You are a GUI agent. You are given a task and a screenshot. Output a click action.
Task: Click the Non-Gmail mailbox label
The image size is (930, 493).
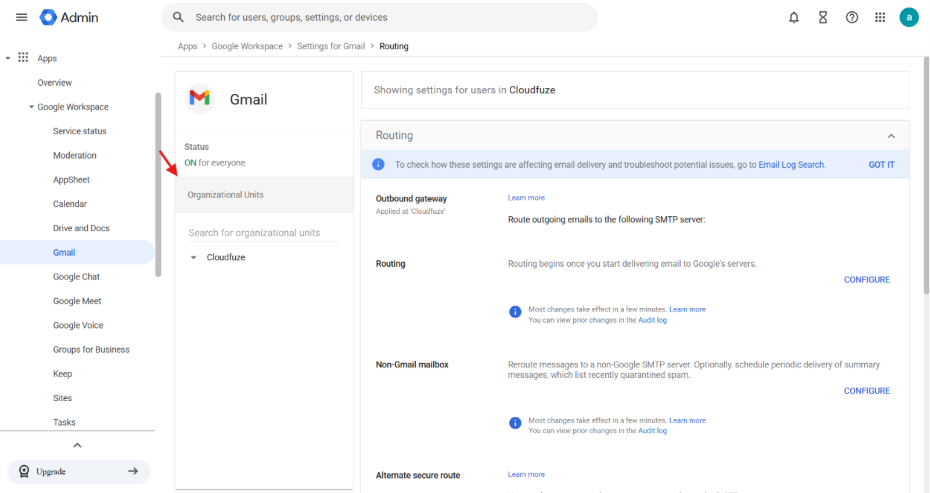(412, 365)
